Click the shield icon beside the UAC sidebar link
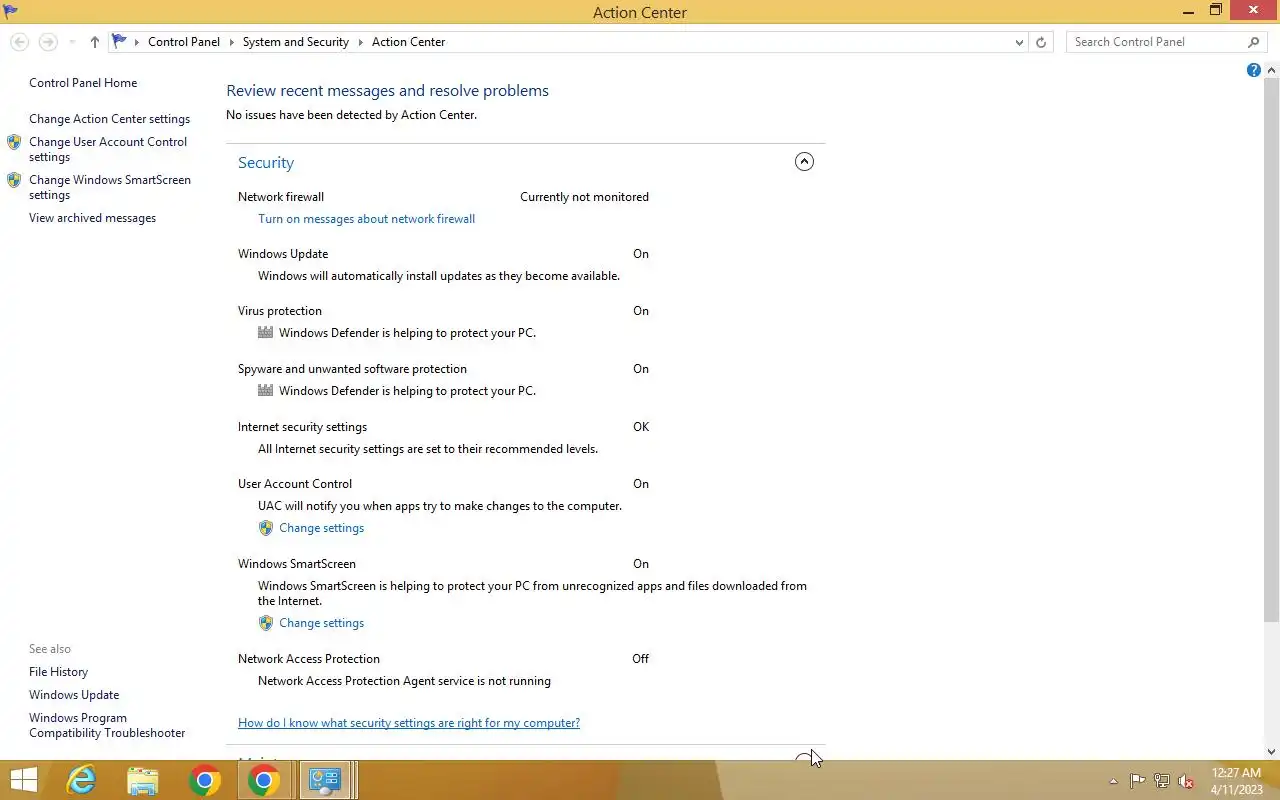This screenshot has width=1280, height=800. pos(14,142)
